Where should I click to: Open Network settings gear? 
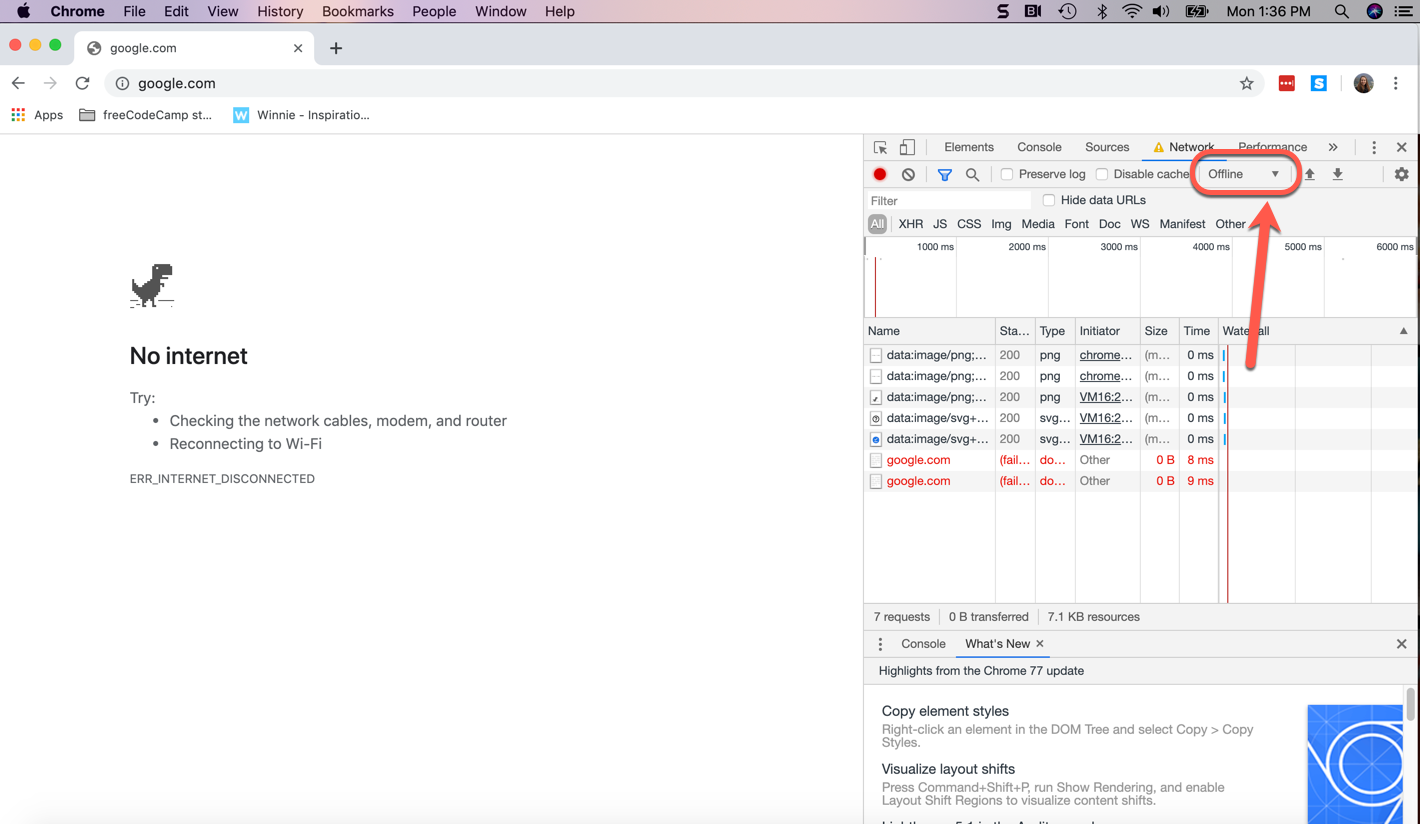click(x=1401, y=174)
